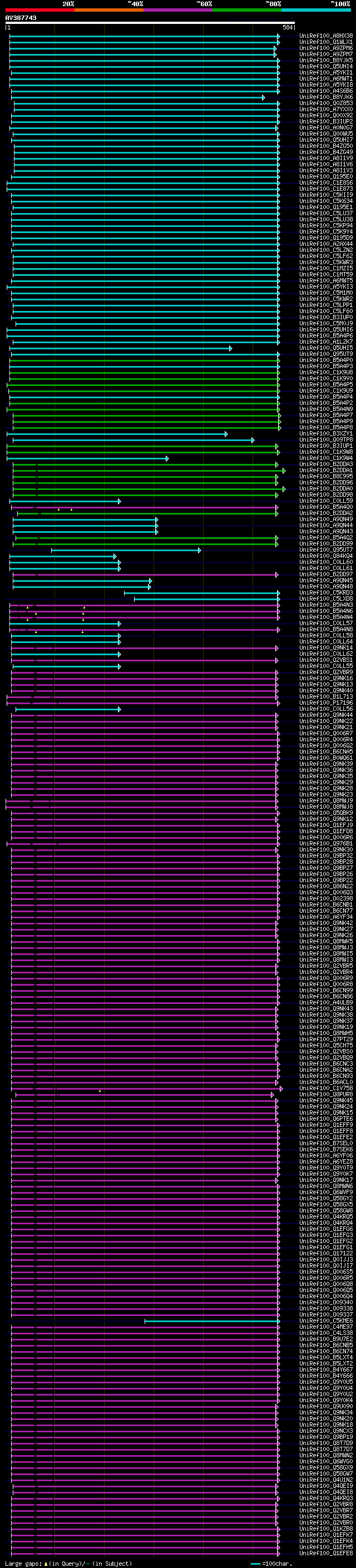
Task: Click the Large gaps legend text
Action: tap(69, 1564)
